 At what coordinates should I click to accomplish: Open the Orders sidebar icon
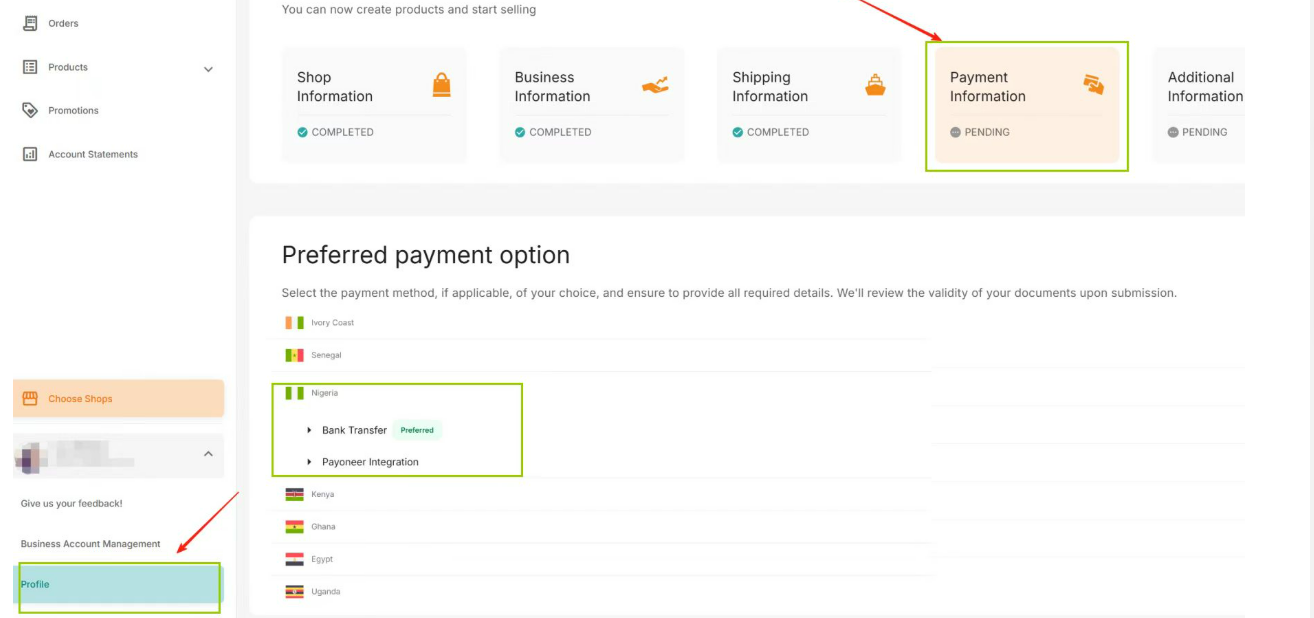pos(30,23)
